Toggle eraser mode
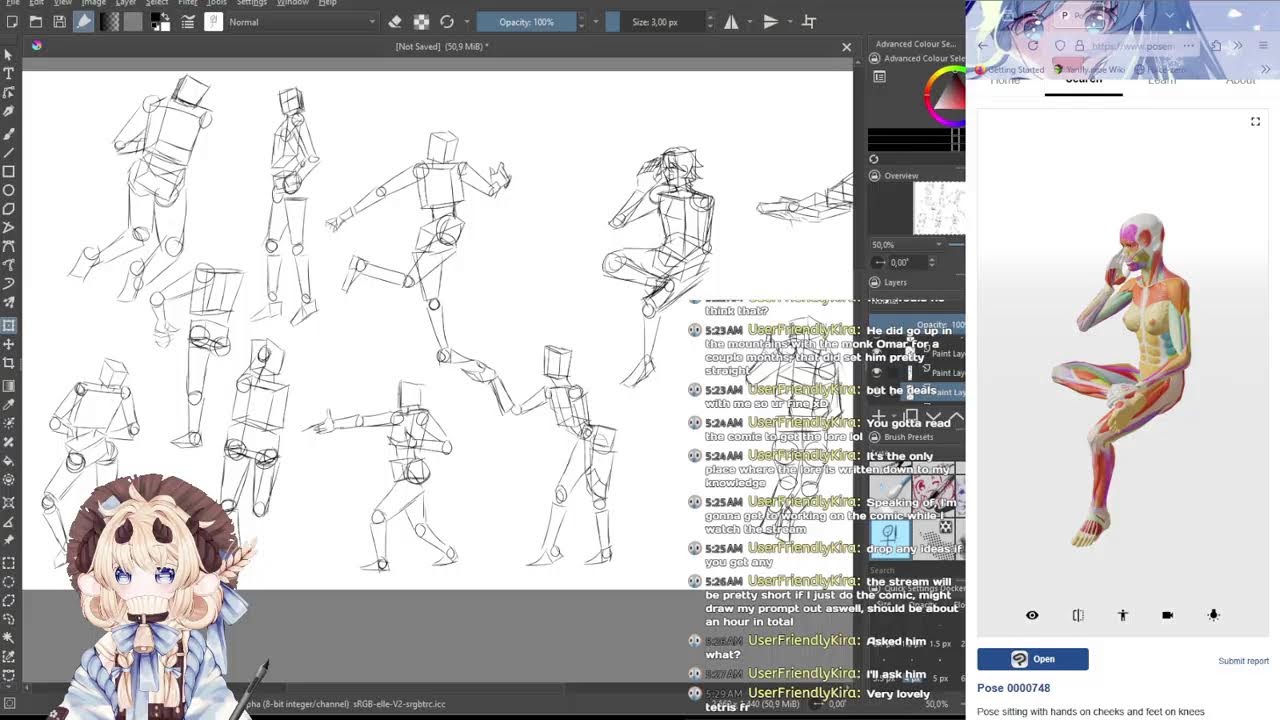1280x720 pixels. click(395, 22)
